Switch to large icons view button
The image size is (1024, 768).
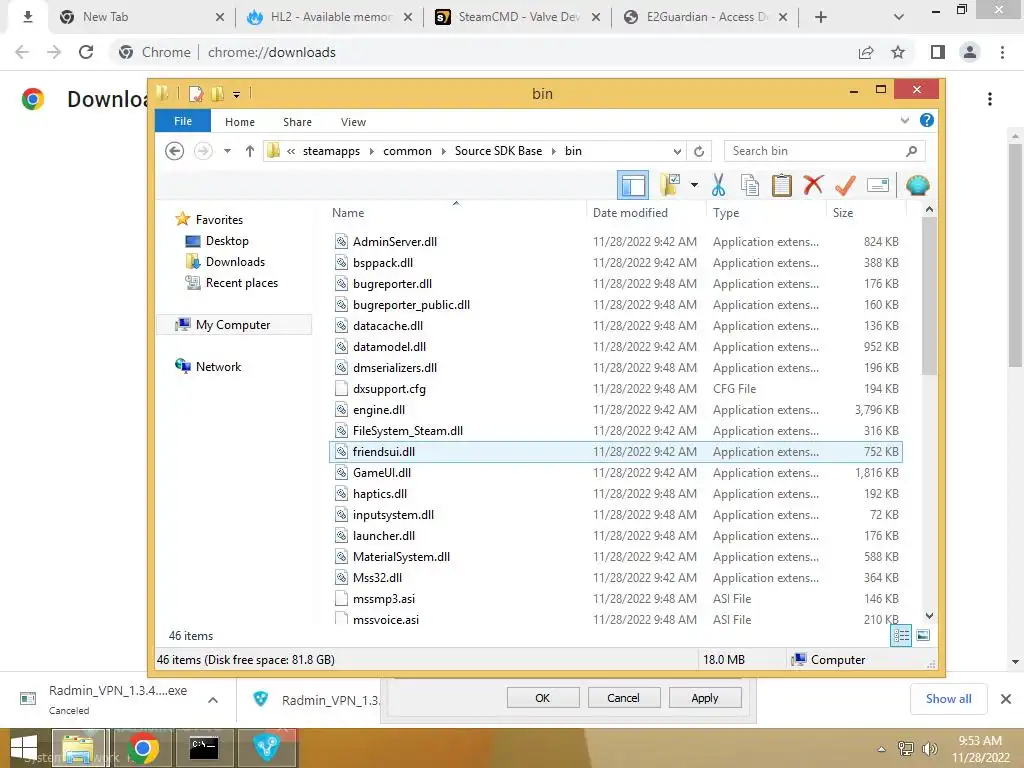(x=923, y=635)
